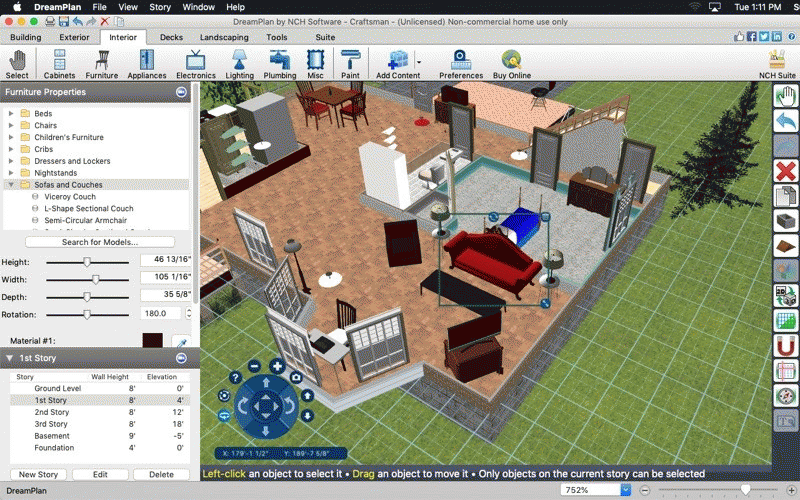Click the brown roof icon in right sidebar
This screenshot has width=800, height=500.
click(x=786, y=246)
